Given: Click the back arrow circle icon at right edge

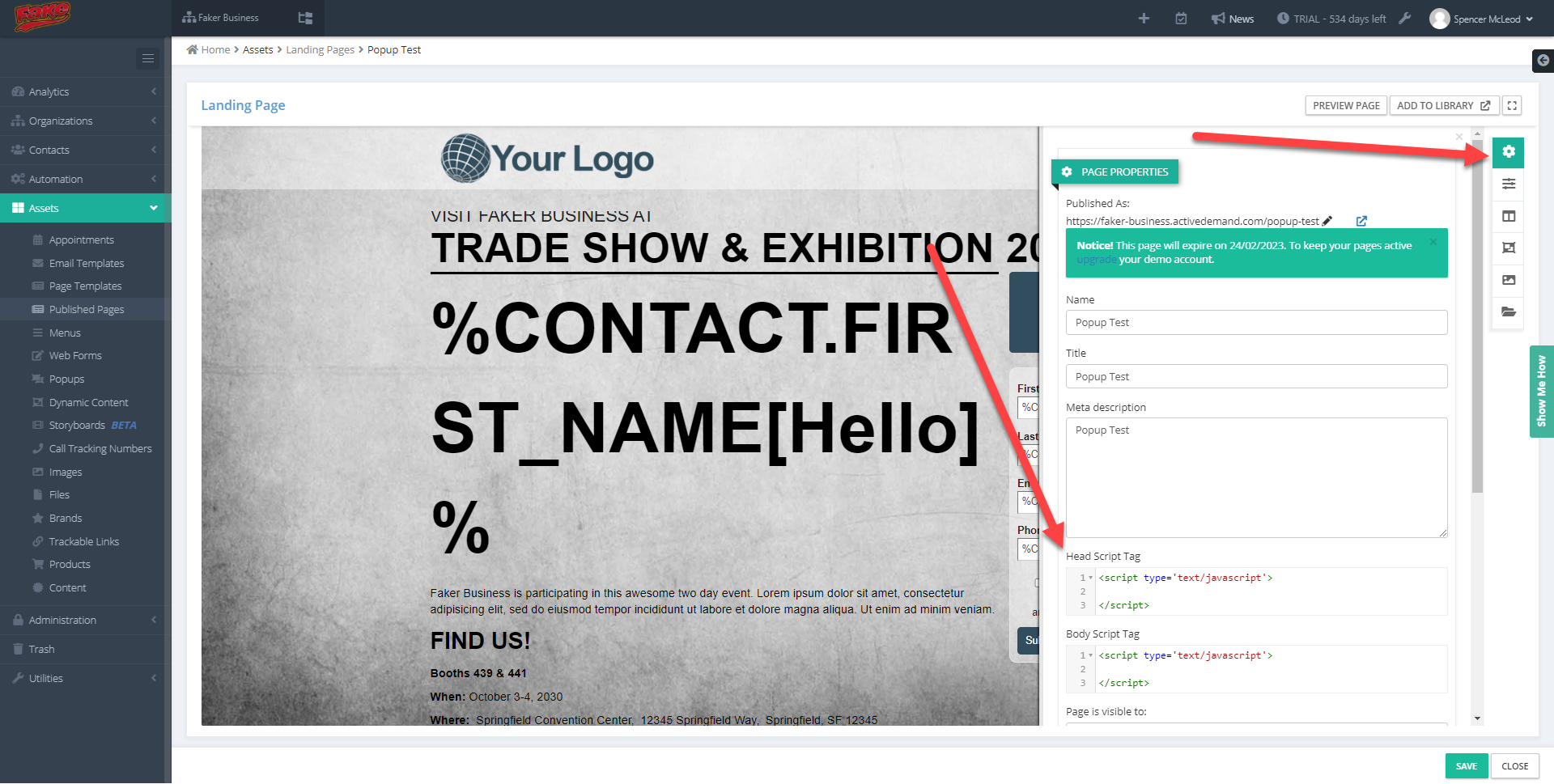Looking at the screenshot, I should [x=1543, y=61].
